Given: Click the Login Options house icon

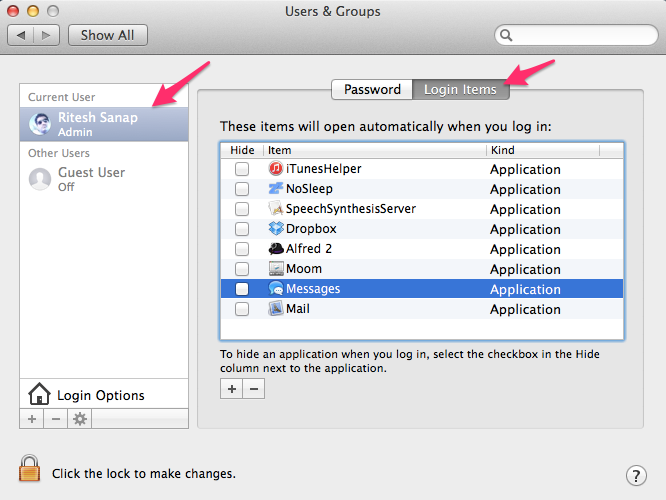Looking at the screenshot, I should tap(39, 394).
